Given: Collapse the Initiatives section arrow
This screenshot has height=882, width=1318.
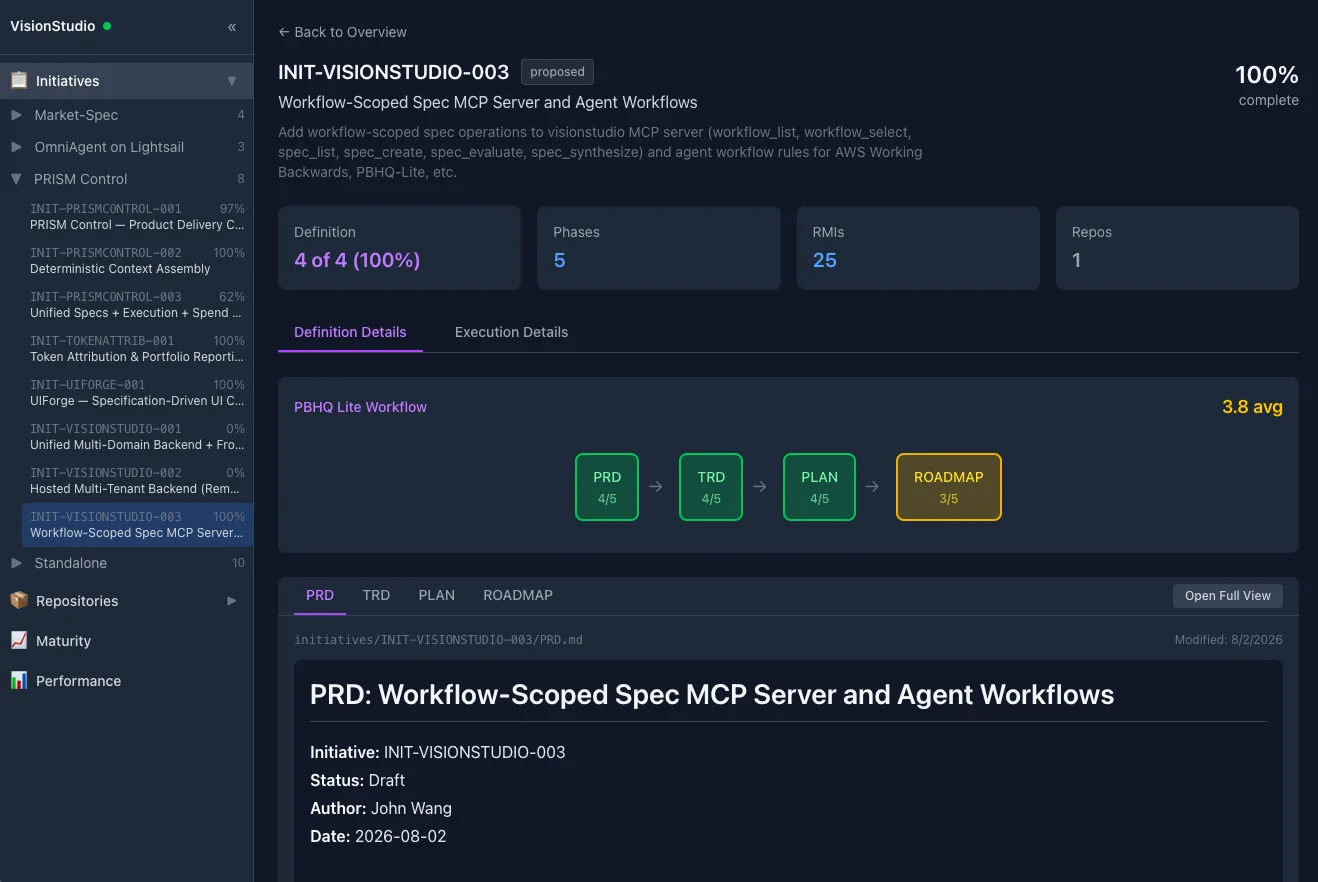Looking at the screenshot, I should pos(232,81).
